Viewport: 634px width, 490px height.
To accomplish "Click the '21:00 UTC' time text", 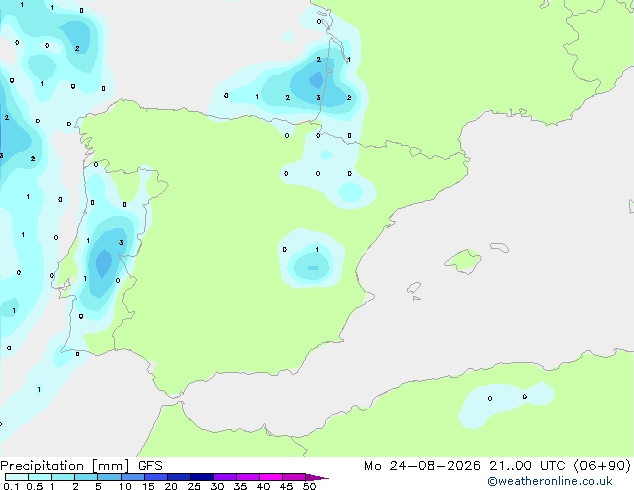I will (527, 466).
